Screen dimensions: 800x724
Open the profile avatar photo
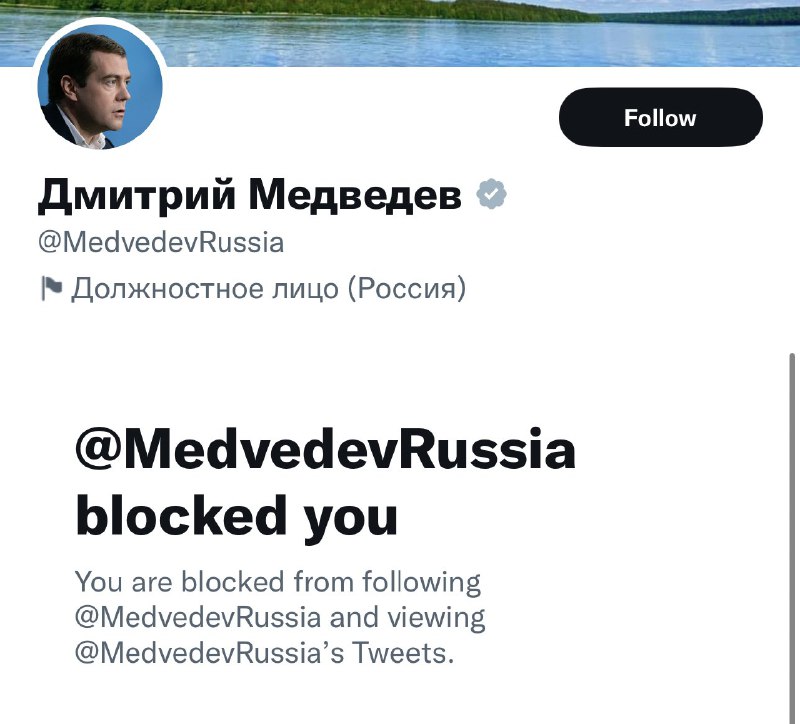(x=100, y=87)
